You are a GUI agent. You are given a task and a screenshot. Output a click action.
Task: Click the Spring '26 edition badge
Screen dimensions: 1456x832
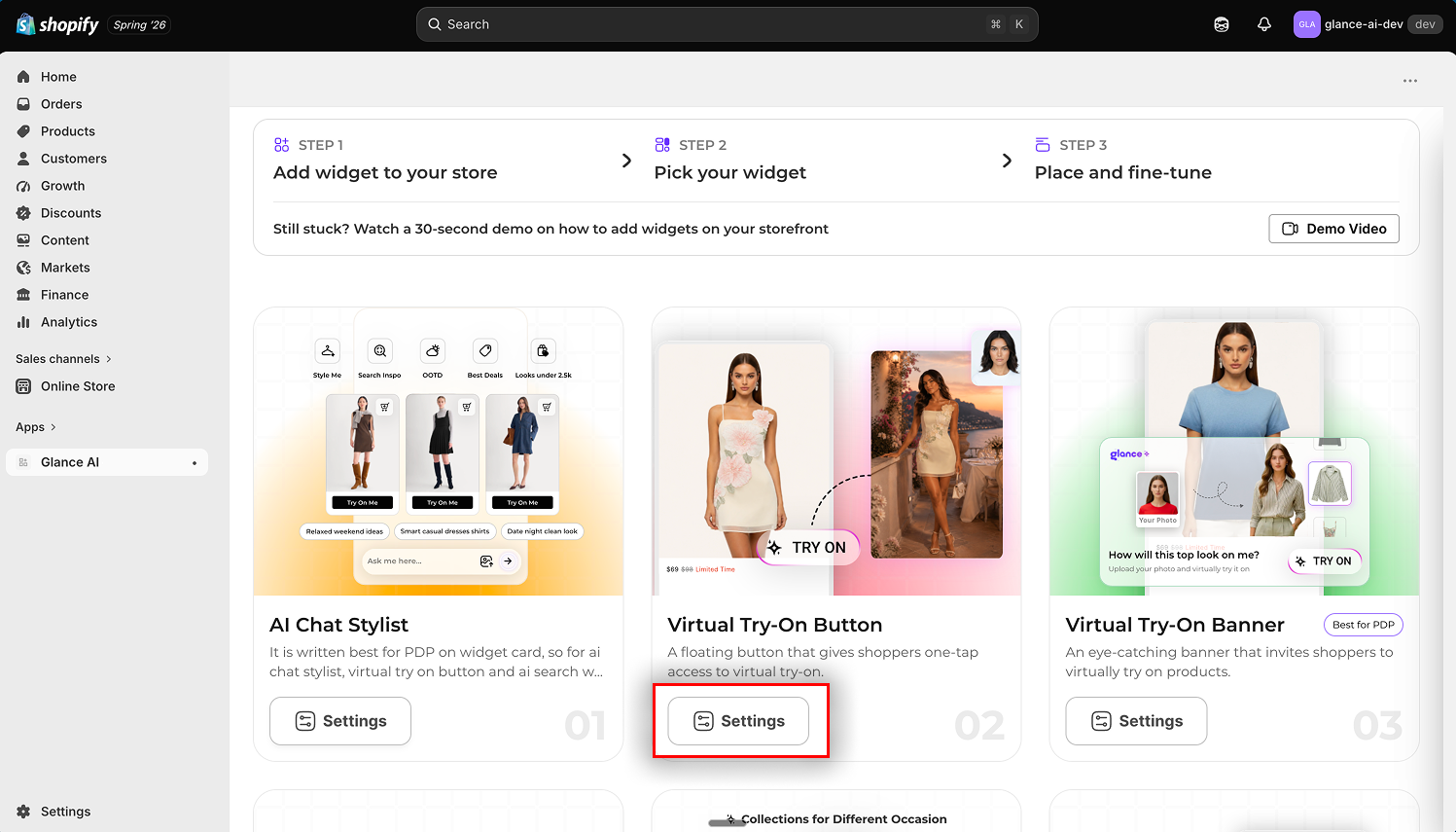pos(140,25)
